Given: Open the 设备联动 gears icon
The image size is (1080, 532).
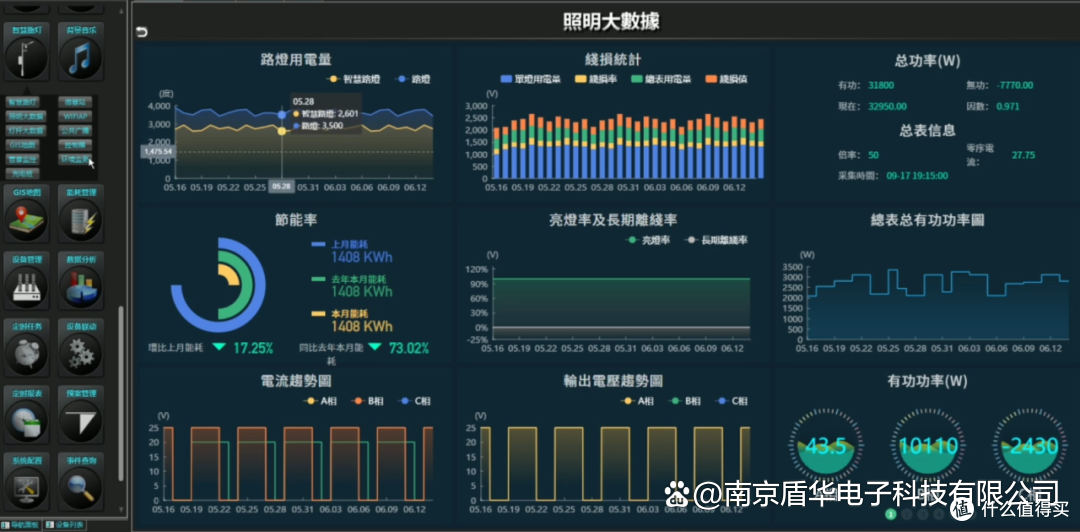Looking at the screenshot, I should pos(81,354).
